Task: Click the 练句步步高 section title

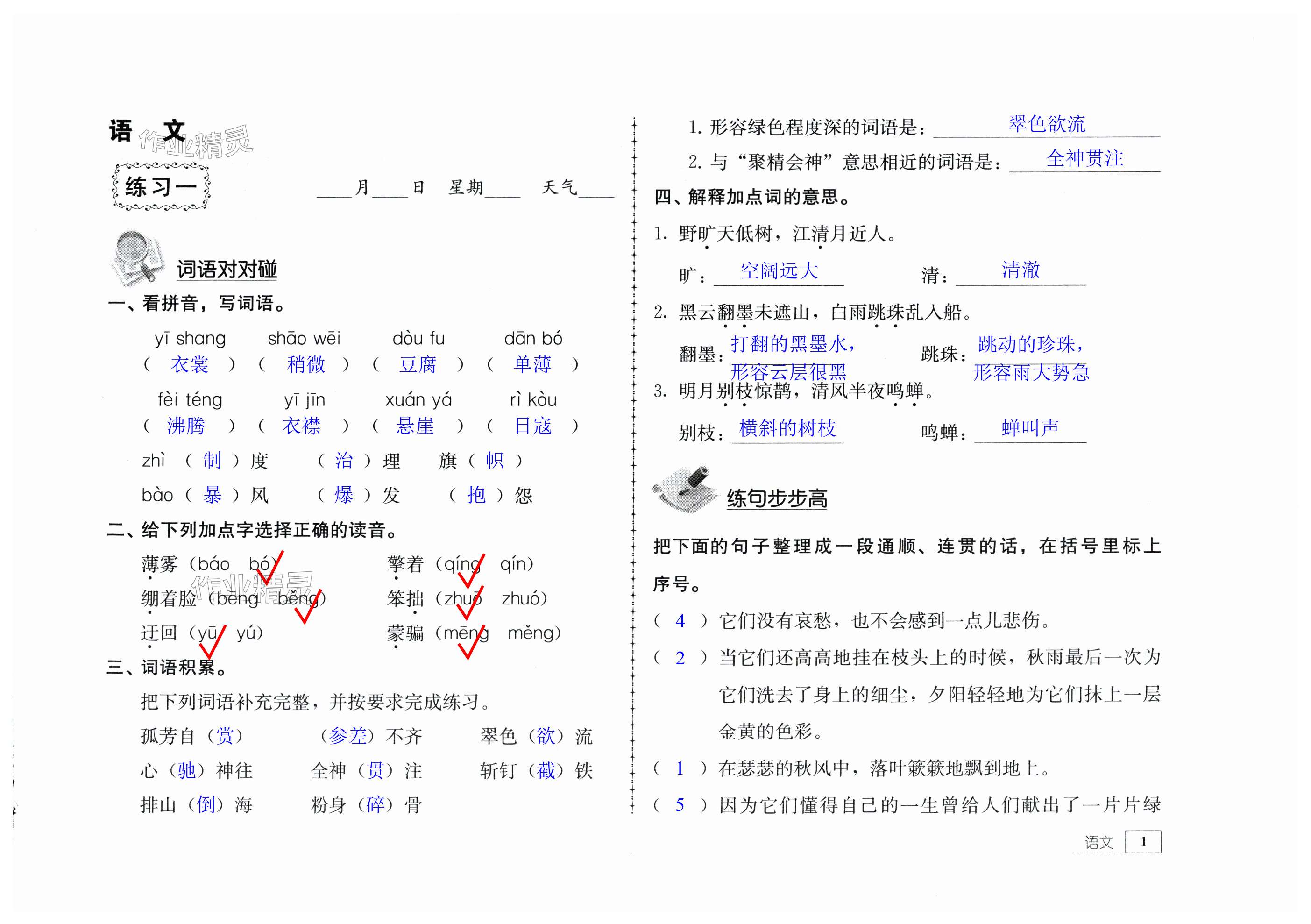Action: (777, 498)
